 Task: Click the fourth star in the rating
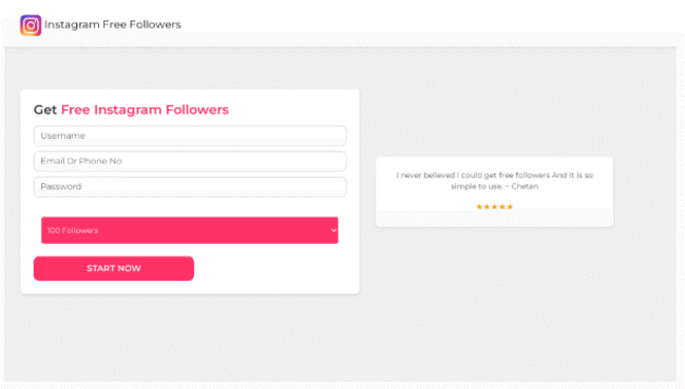(x=502, y=207)
